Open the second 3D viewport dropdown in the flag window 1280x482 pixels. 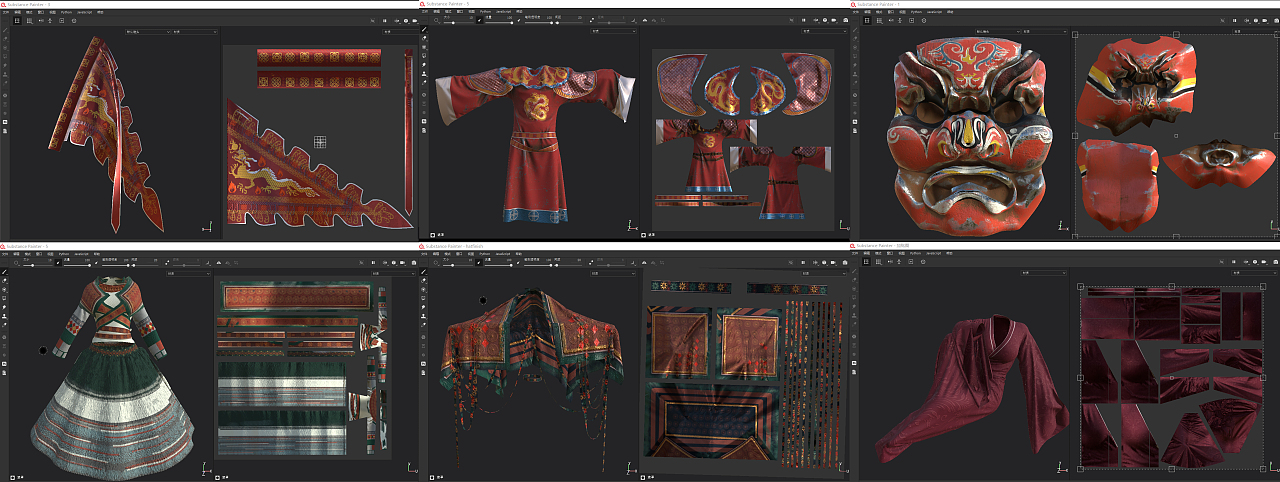pyautogui.click(x=195, y=32)
